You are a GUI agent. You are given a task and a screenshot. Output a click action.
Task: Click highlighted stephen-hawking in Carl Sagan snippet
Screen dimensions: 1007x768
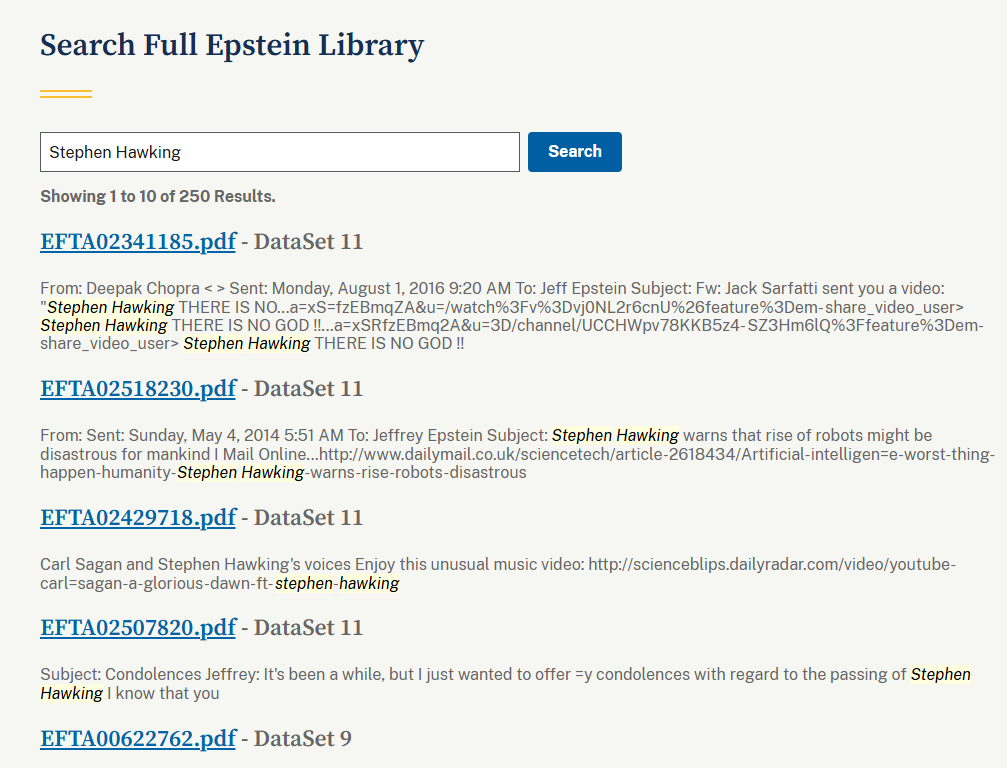tap(337, 584)
